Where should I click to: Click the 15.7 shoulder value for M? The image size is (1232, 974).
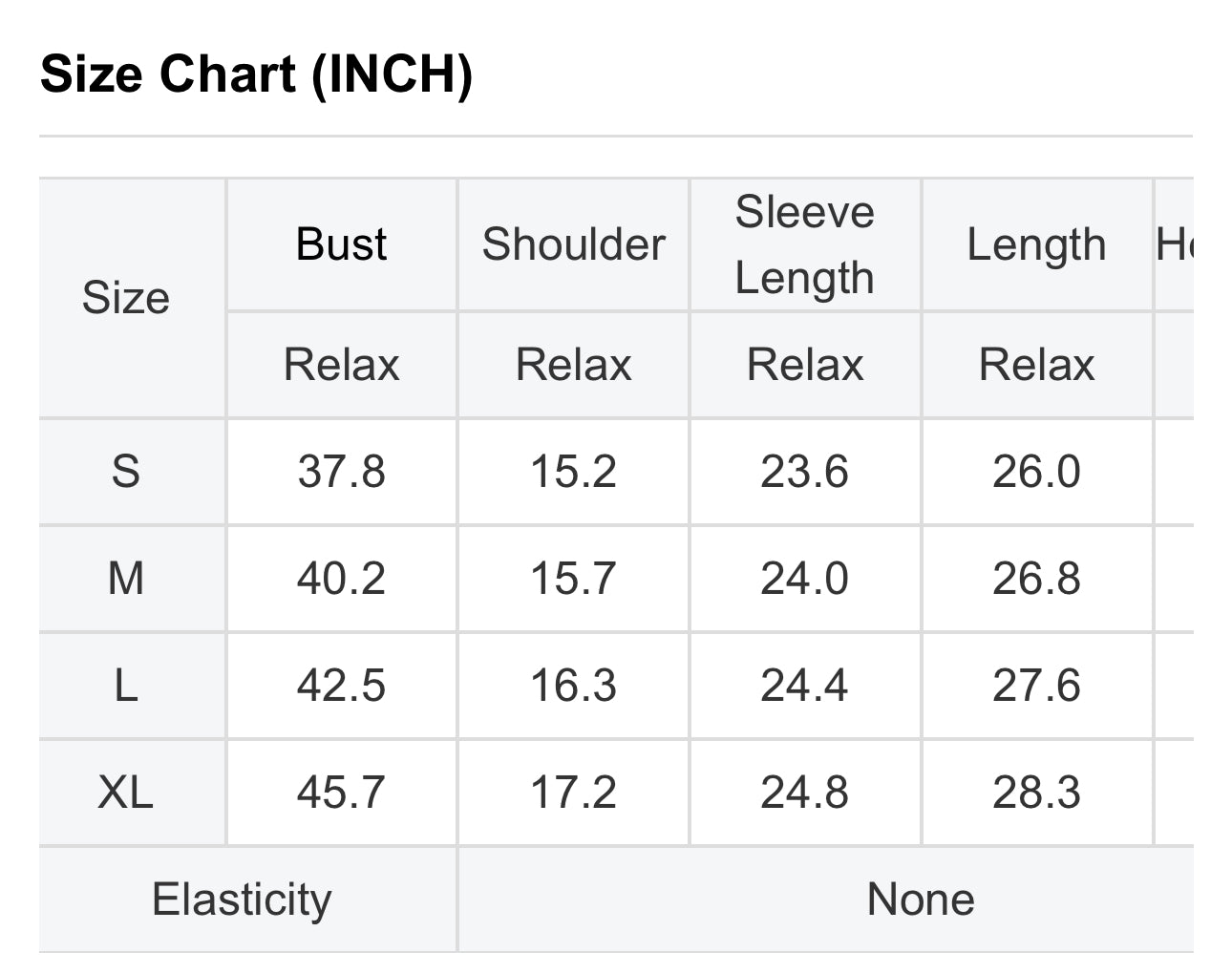click(573, 579)
